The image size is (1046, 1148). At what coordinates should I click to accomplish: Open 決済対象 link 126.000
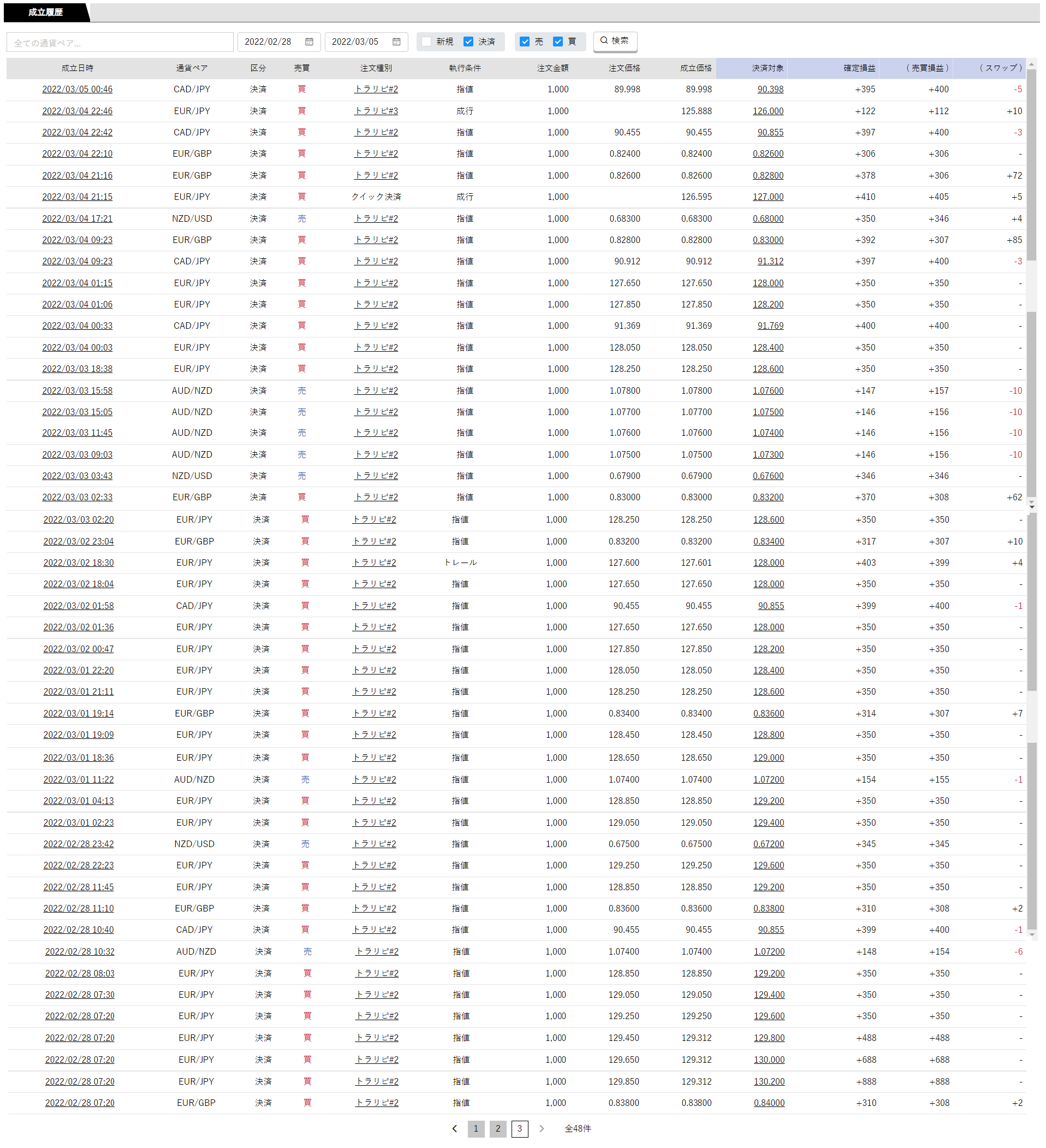pyautogui.click(x=768, y=111)
